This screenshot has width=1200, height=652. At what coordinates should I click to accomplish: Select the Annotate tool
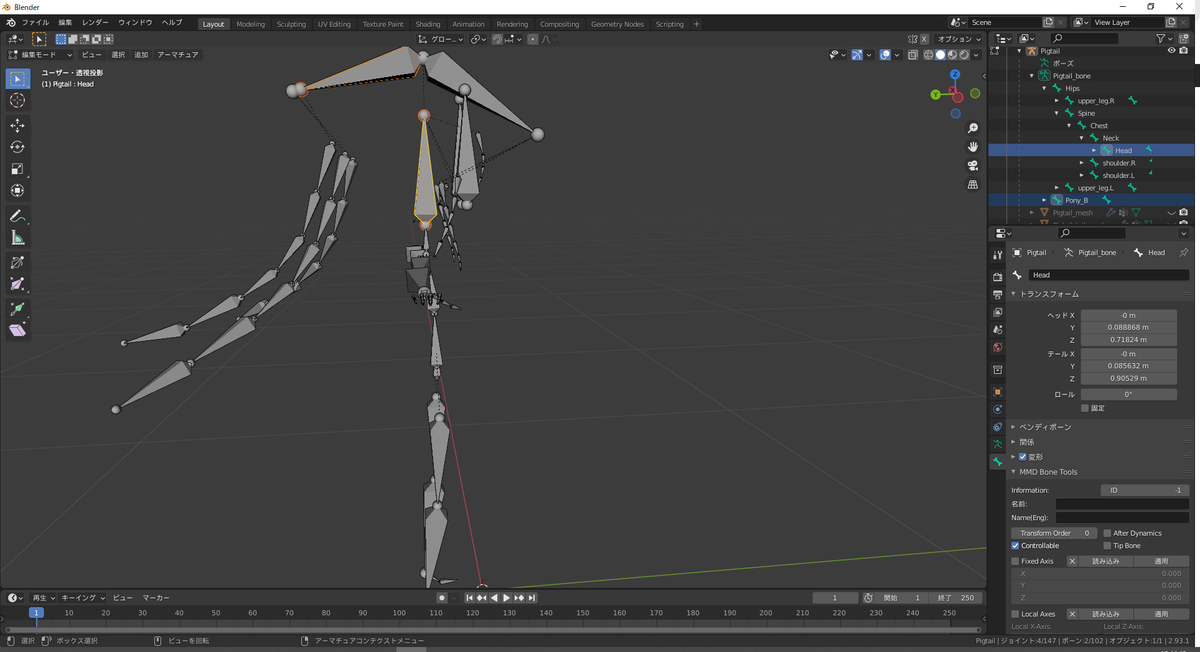pyautogui.click(x=17, y=216)
